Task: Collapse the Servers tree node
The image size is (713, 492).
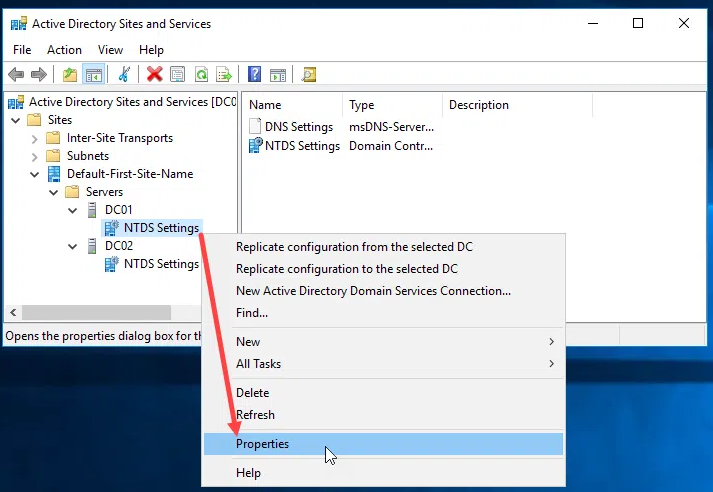Action: (x=54, y=193)
